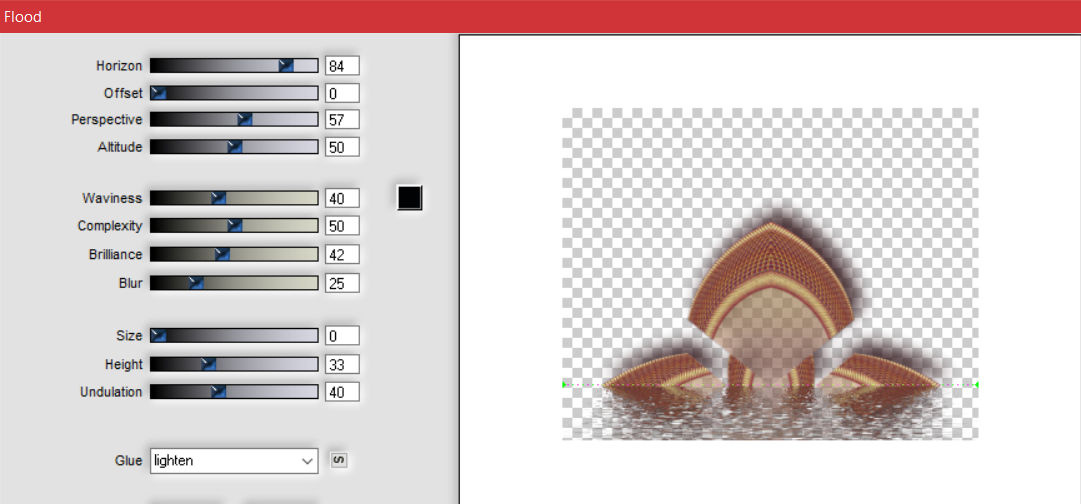Click the Height value field showing 33

[x=341, y=365]
